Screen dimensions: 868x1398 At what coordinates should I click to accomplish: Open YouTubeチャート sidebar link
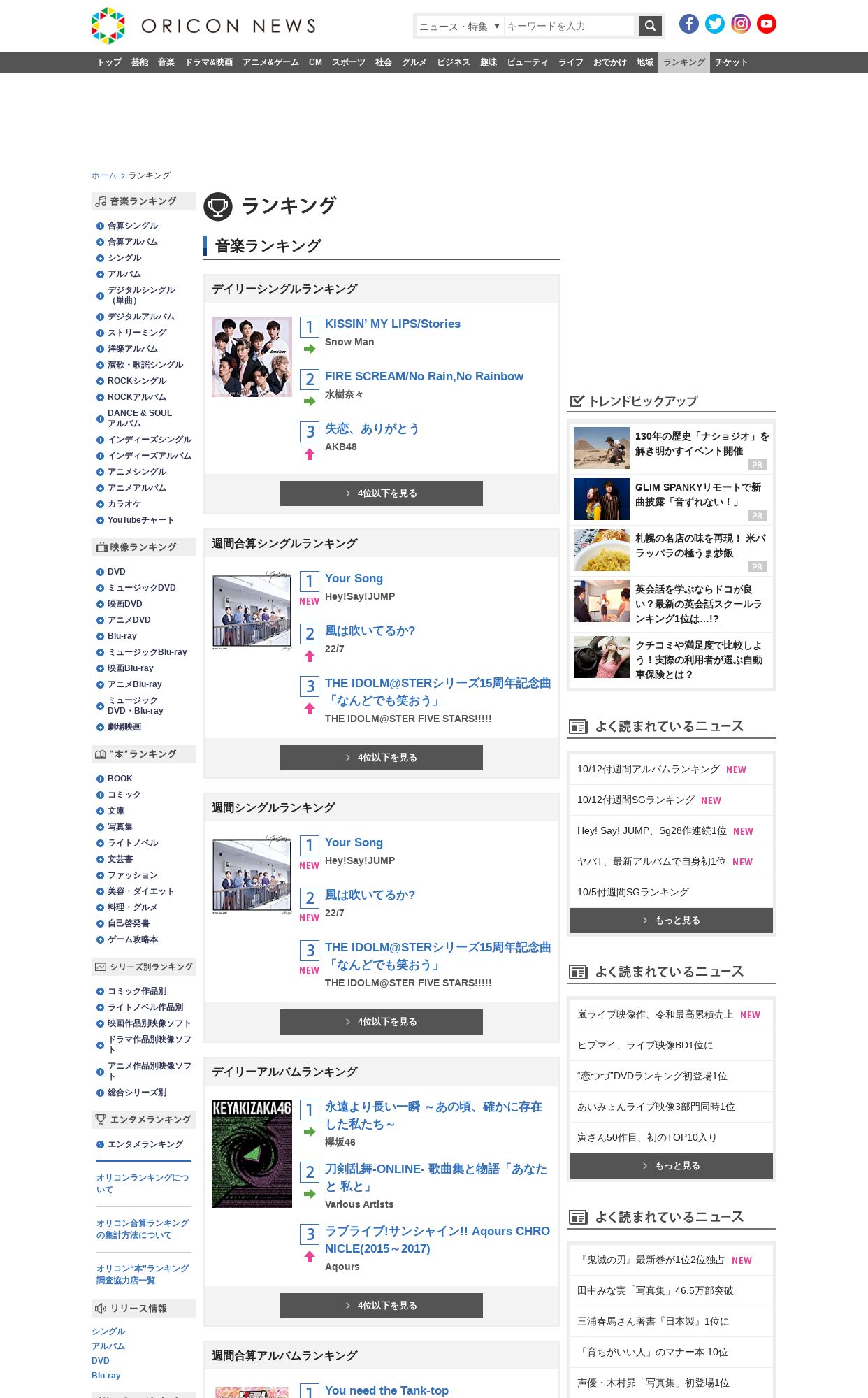[x=140, y=520]
